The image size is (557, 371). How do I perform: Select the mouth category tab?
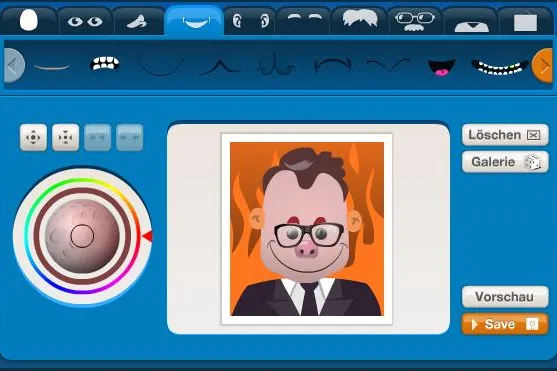coord(195,21)
